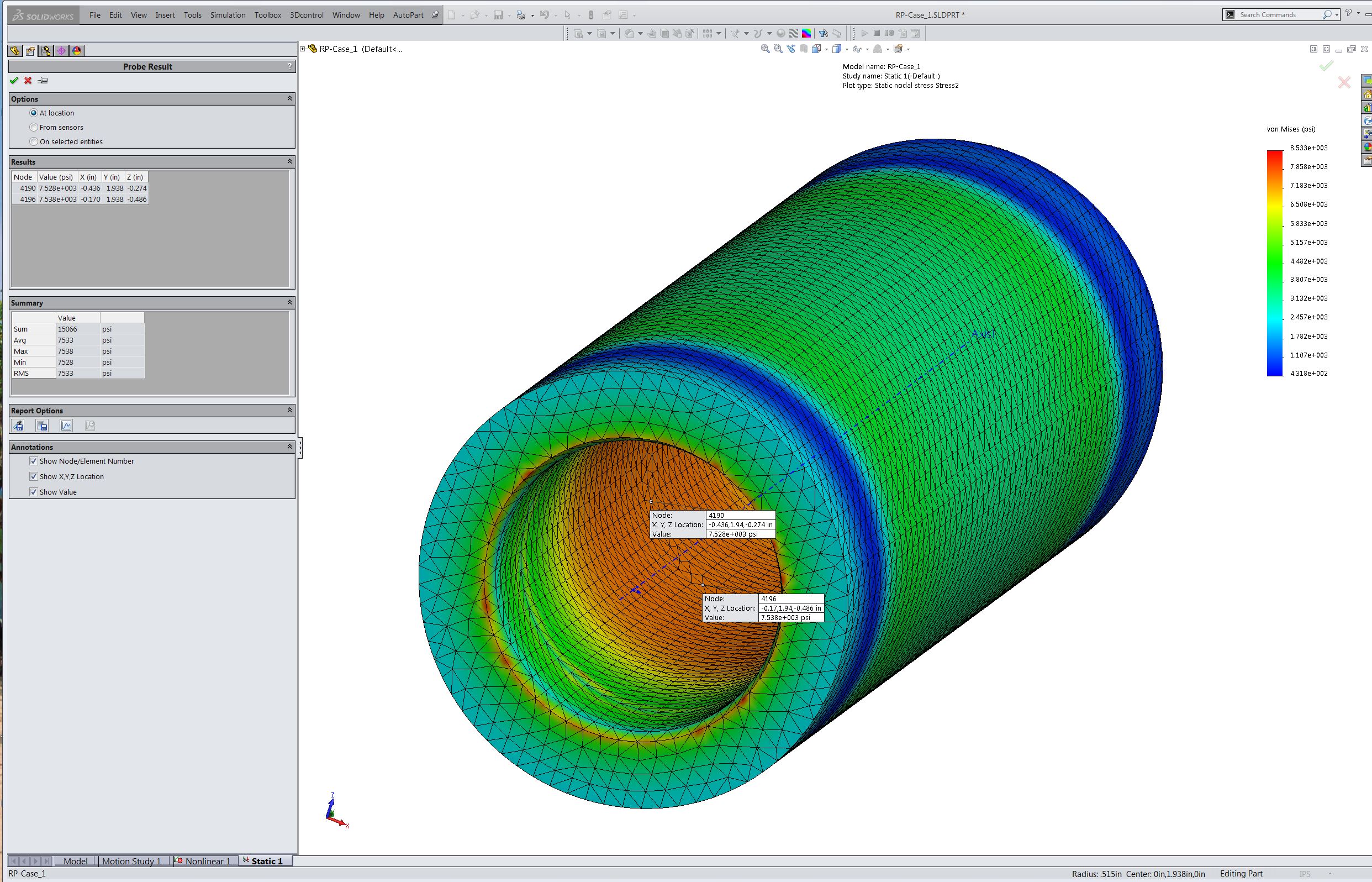Expand the RP-Case_1 flyout tree
The height and width of the screenshot is (882, 1372).
303,49
